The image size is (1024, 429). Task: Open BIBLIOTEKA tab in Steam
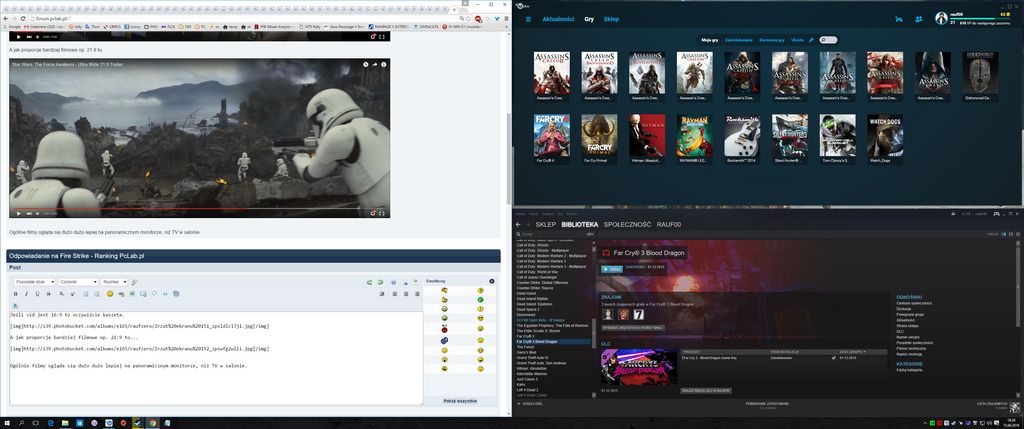click(x=580, y=225)
